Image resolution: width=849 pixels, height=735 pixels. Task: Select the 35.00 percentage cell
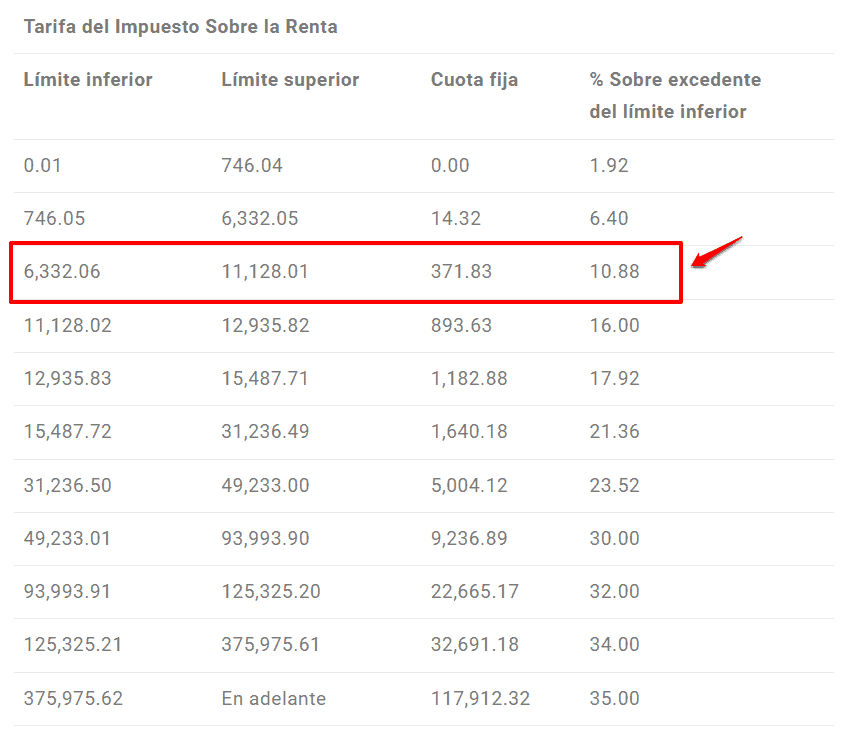coord(615,698)
